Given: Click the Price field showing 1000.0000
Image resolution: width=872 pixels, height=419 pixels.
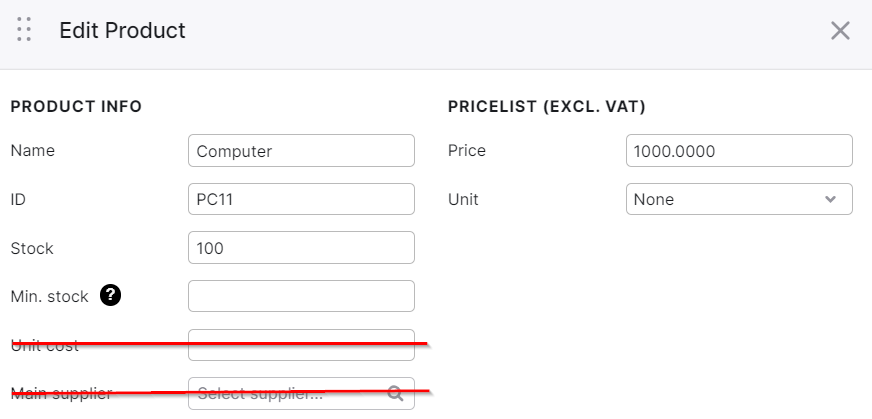Looking at the screenshot, I should point(739,151).
